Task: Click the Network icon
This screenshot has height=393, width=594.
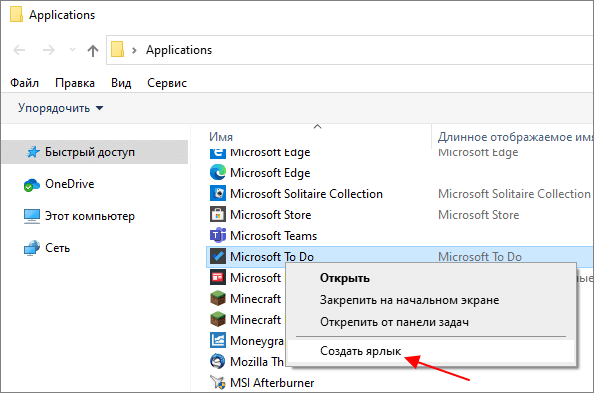Action: pos(31,248)
